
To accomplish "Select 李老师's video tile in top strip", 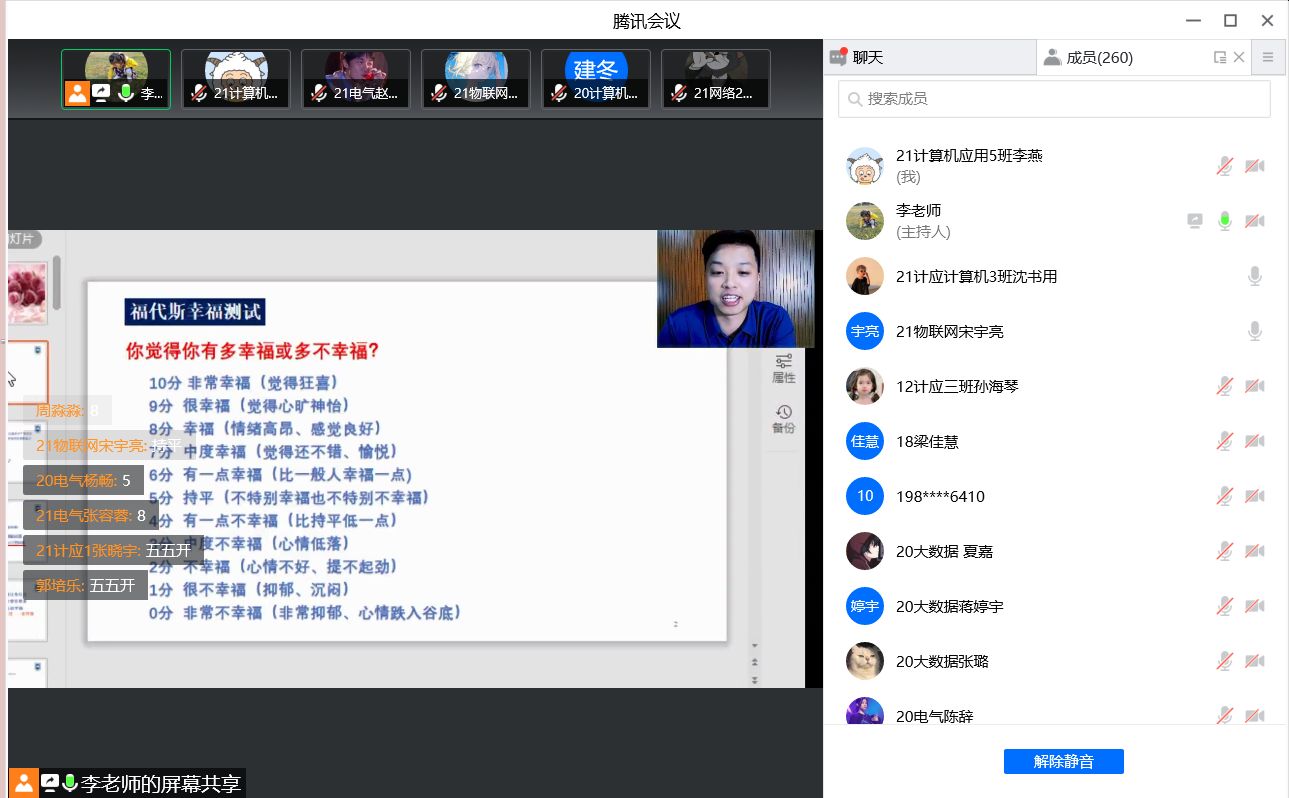I will 116,79.
